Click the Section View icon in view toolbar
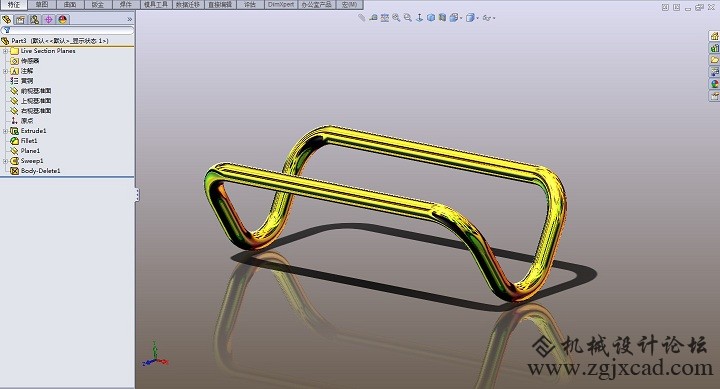 [442, 17]
